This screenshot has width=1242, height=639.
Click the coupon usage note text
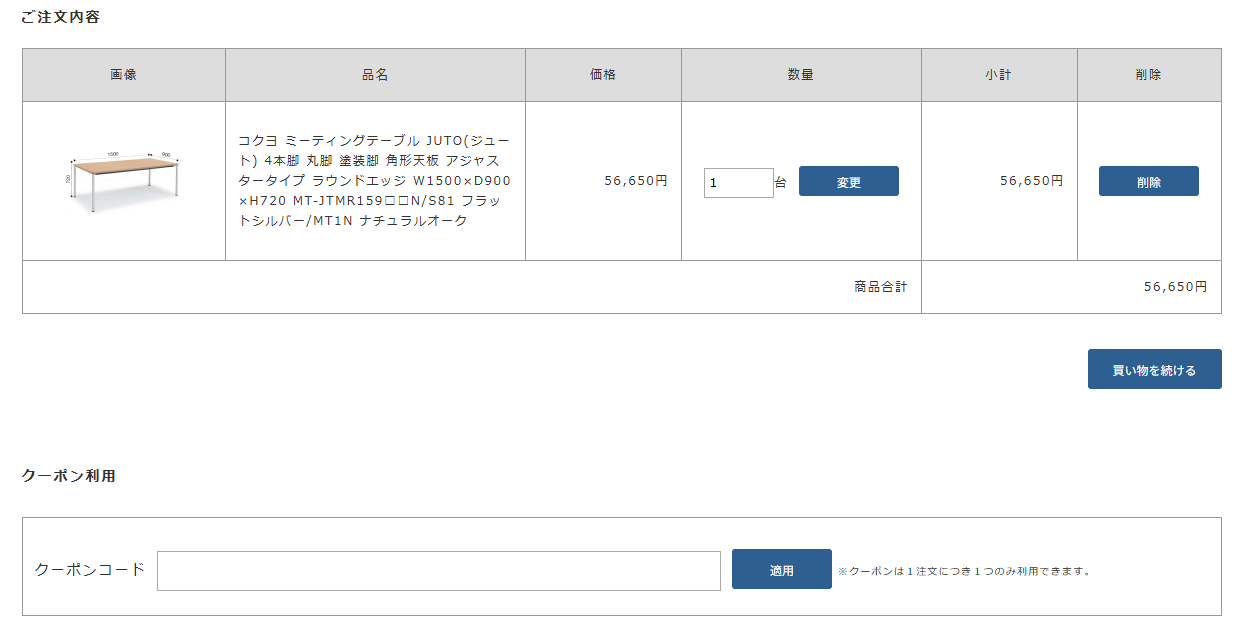click(x=965, y=572)
